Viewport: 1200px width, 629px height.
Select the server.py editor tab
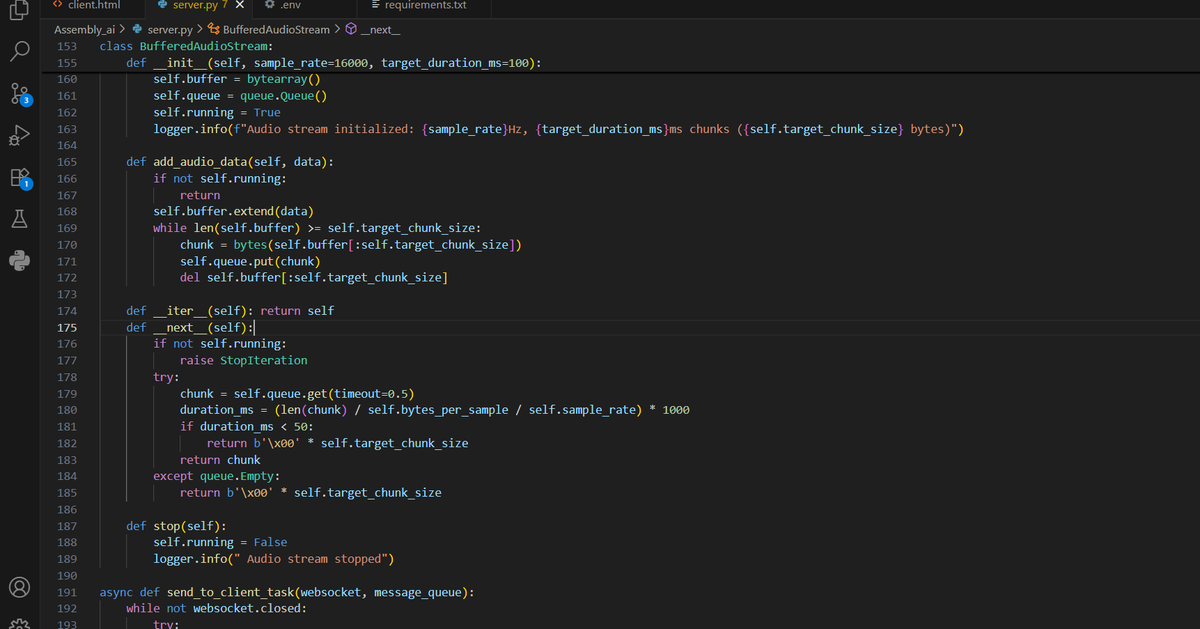point(196,5)
